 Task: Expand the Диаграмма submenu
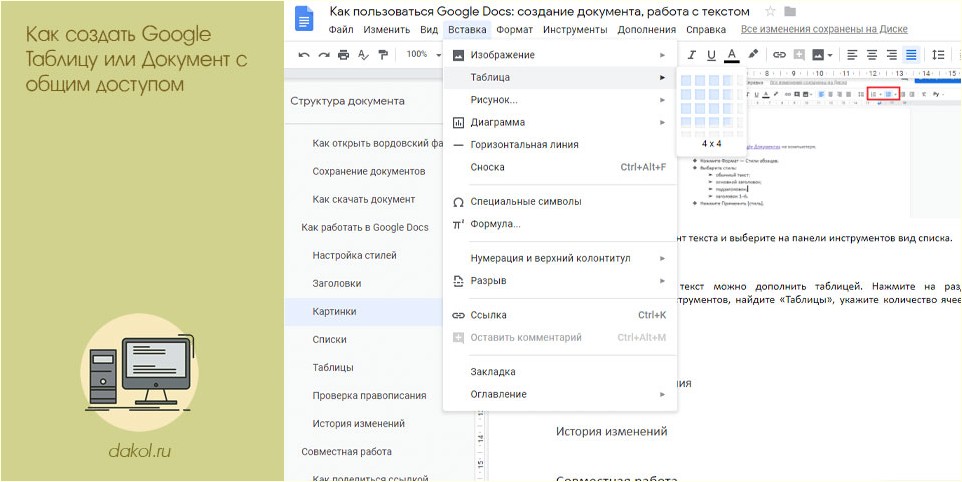click(x=560, y=123)
